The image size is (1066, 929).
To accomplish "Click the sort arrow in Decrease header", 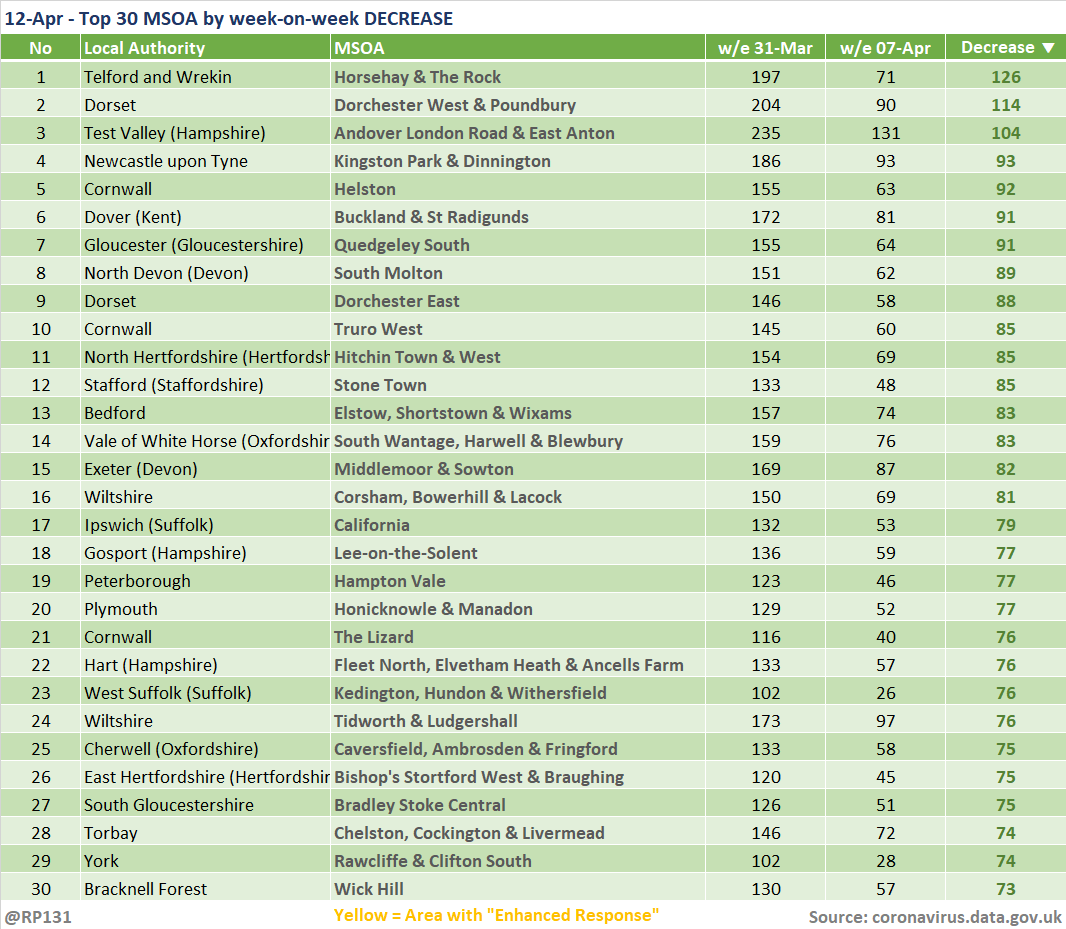I will [1047, 48].
